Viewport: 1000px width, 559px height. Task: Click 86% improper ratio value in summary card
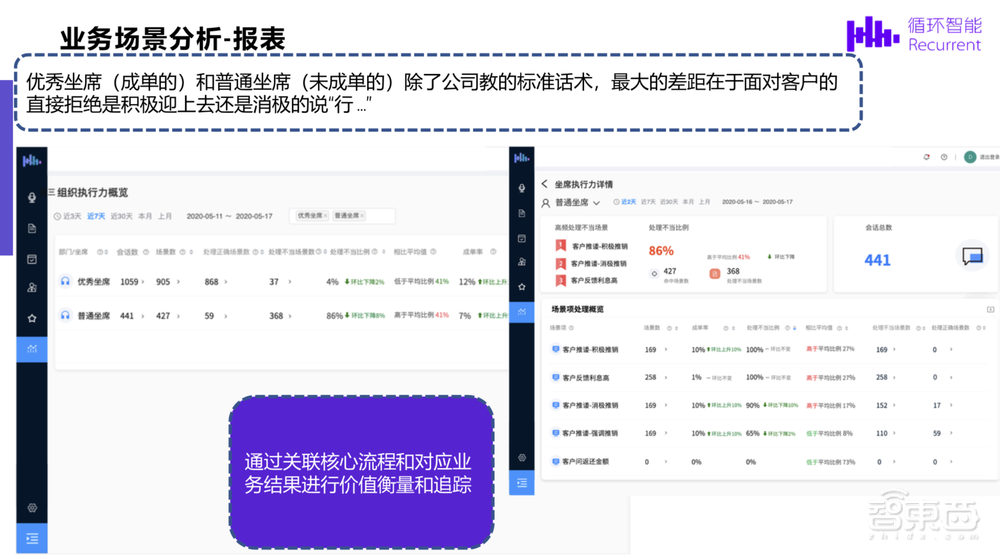point(661,251)
